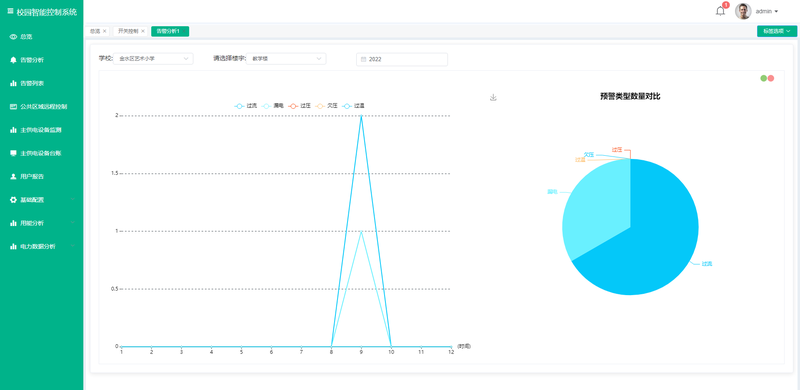Open 公共区域远程控制 panel icon

13,107
